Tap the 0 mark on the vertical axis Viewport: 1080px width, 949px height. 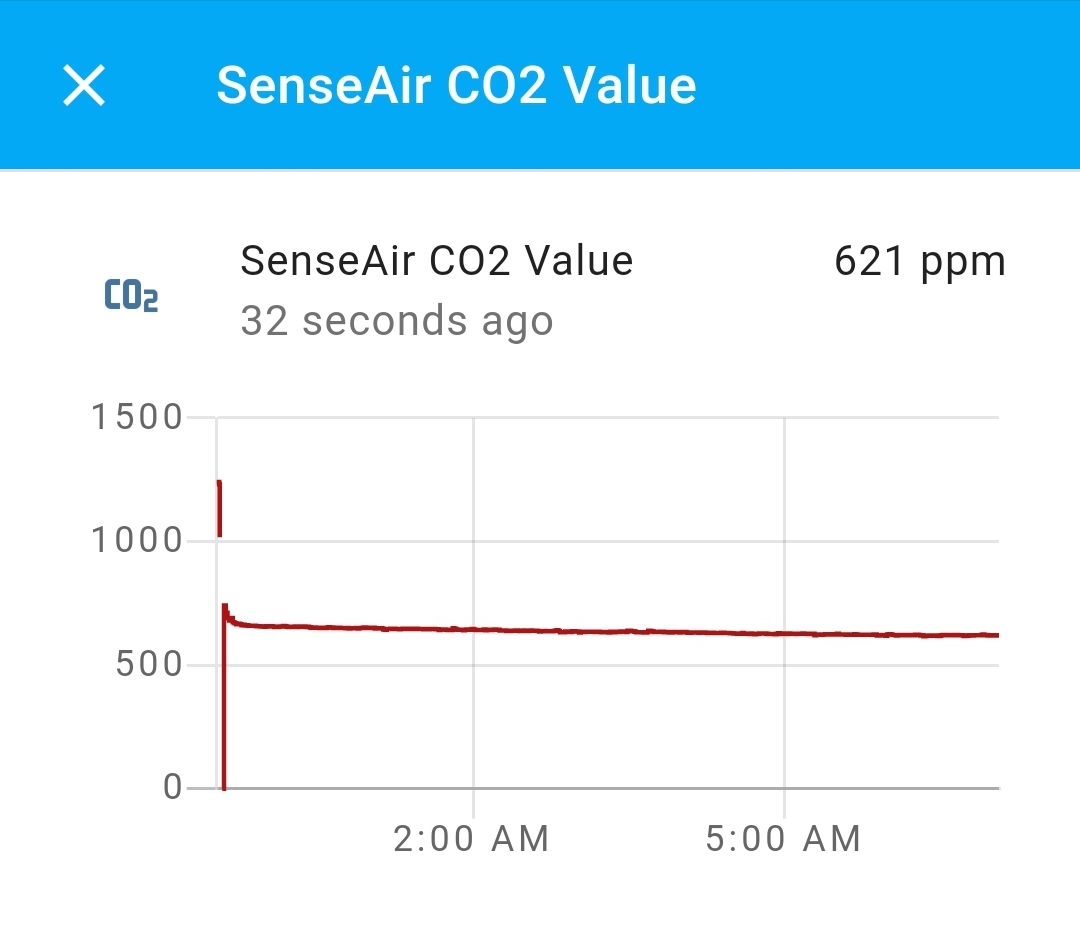172,786
